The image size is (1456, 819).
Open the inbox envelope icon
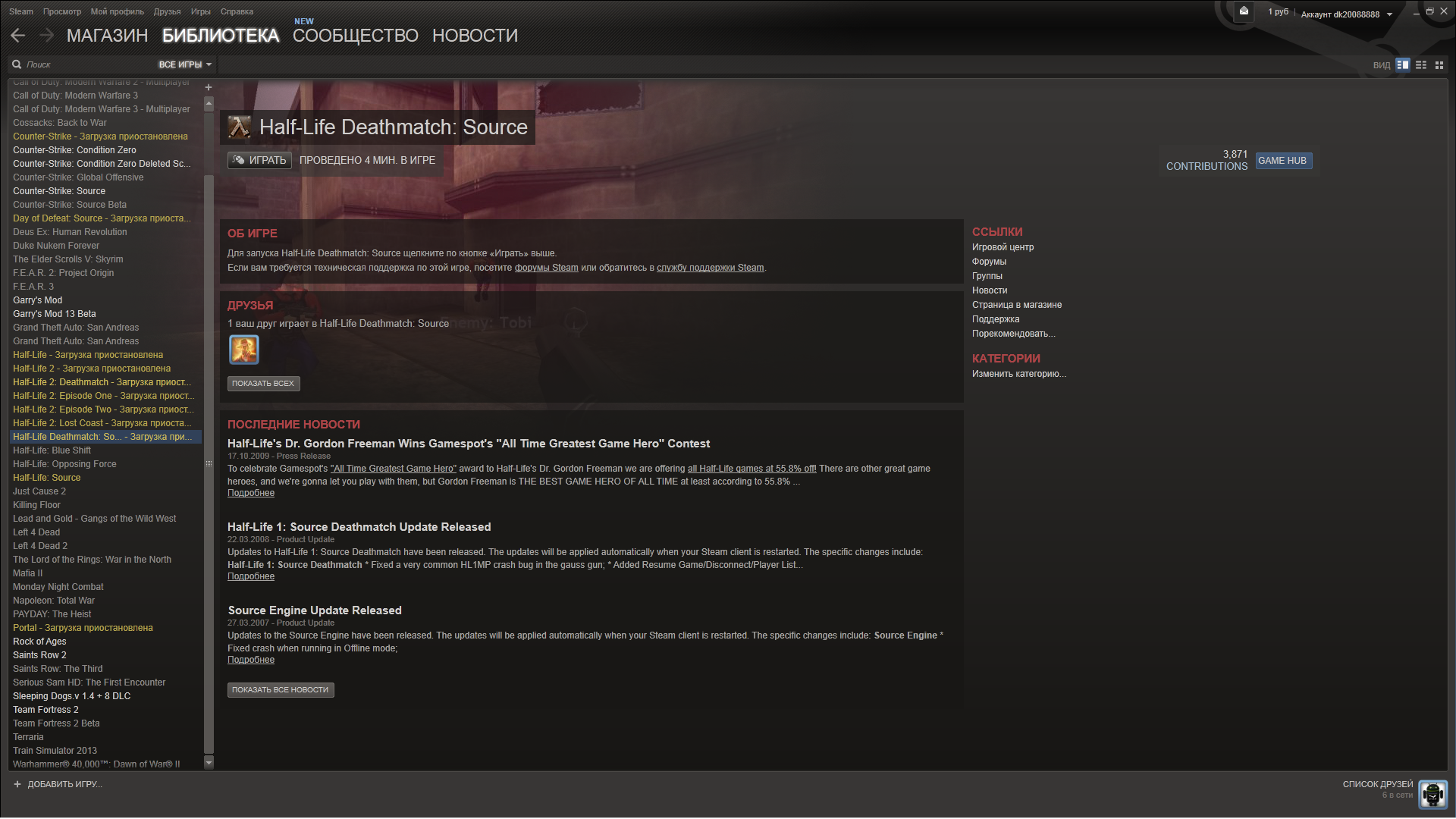tap(1244, 11)
